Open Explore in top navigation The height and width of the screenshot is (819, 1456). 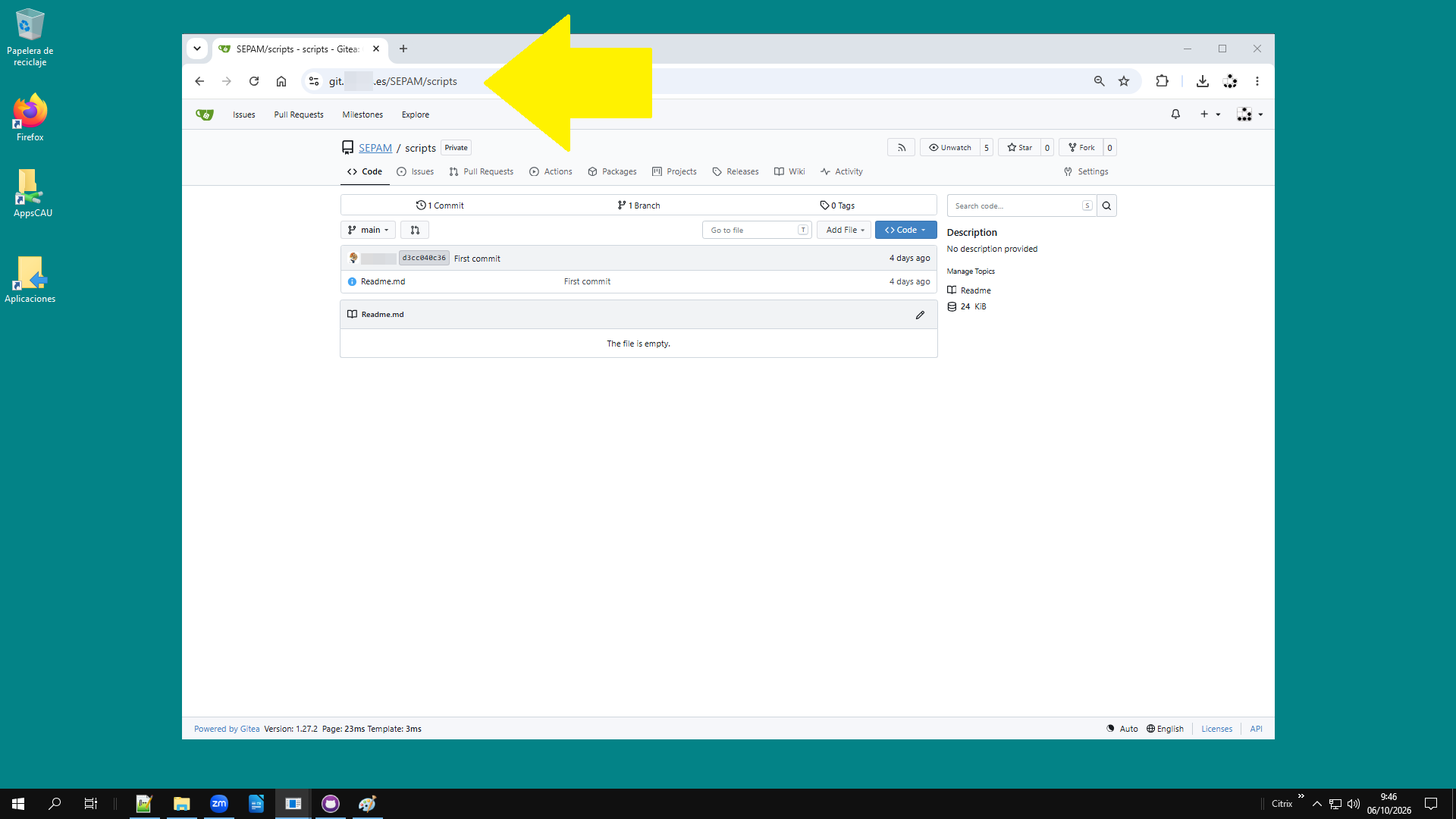pos(416,115)
